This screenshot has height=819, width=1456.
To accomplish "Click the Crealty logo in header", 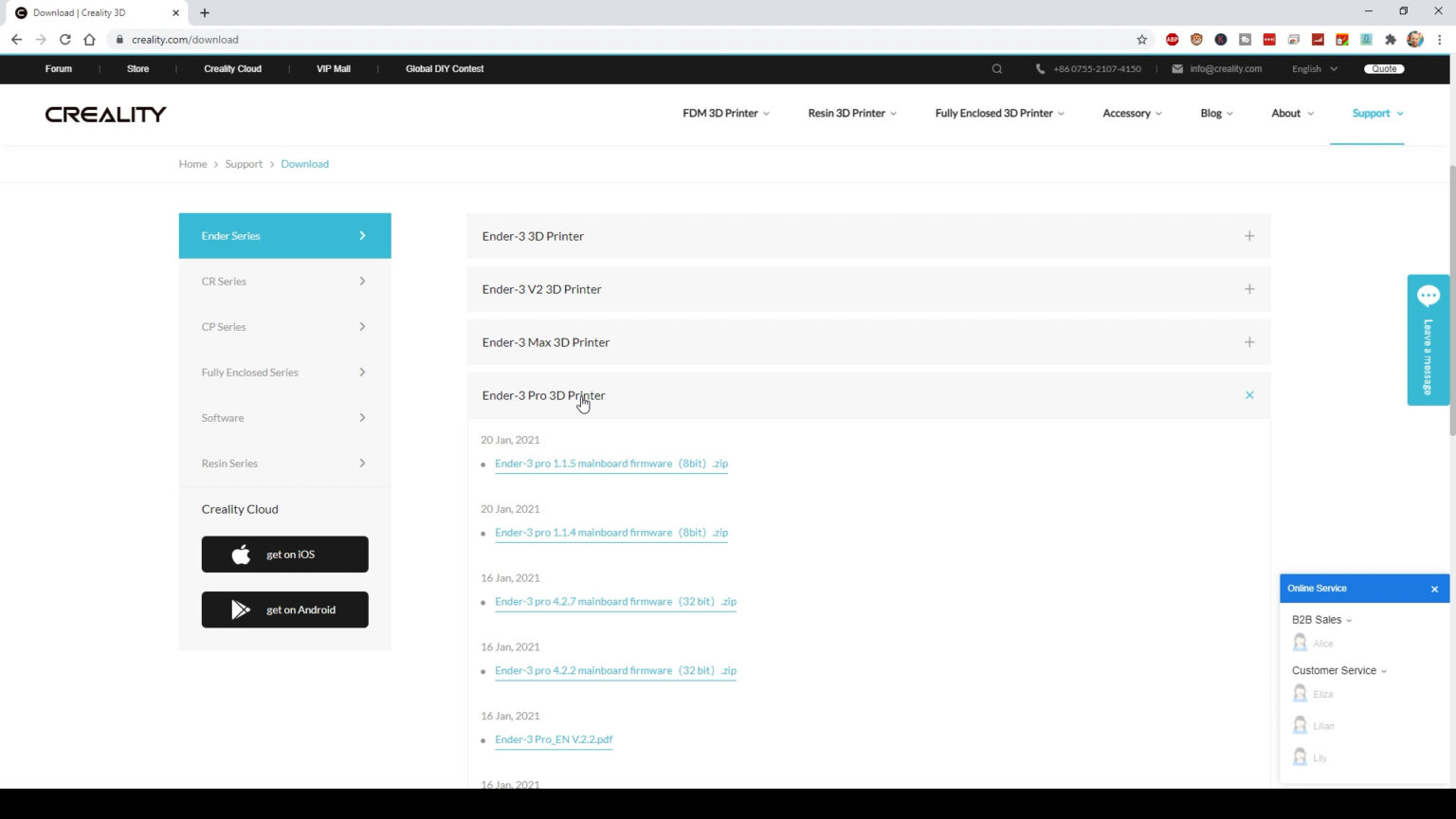I will 105,114.
